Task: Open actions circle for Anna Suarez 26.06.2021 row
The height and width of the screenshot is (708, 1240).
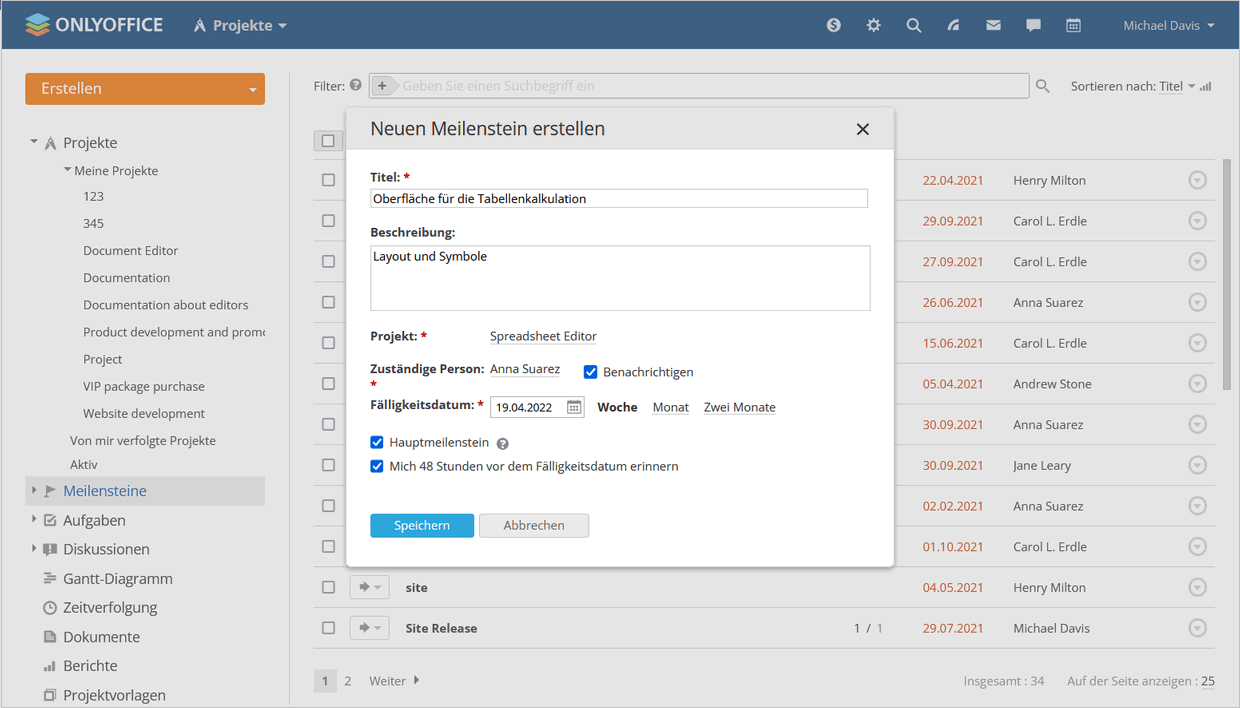Action: pos(1197,302)
